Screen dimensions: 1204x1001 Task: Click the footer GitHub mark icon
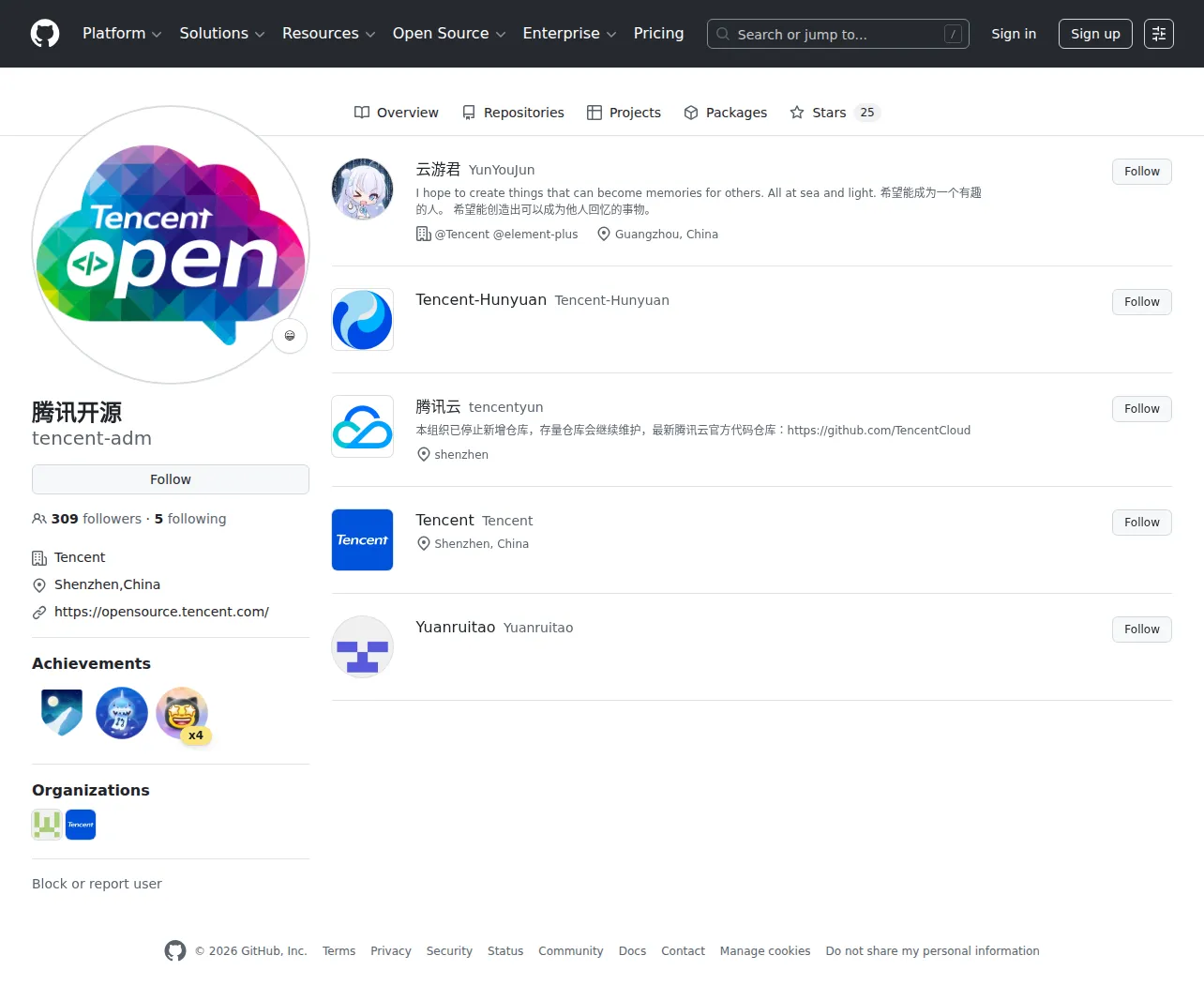coord(175,951)
